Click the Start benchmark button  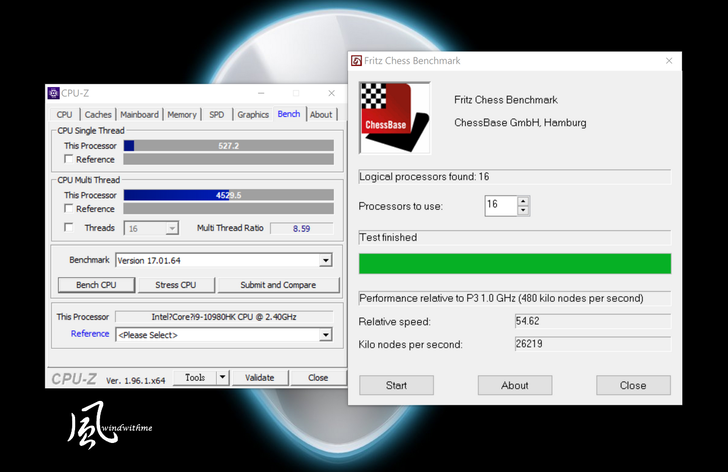[396, 385]
